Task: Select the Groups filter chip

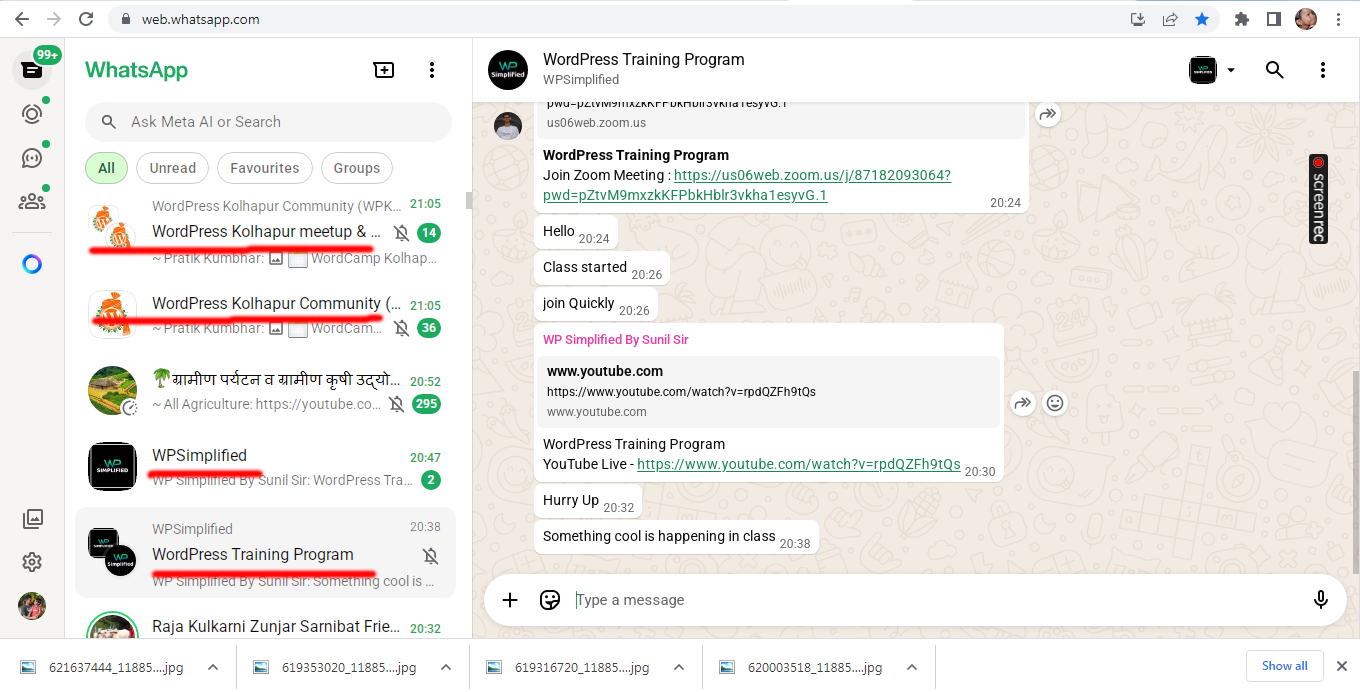Action: coord(357,168)
